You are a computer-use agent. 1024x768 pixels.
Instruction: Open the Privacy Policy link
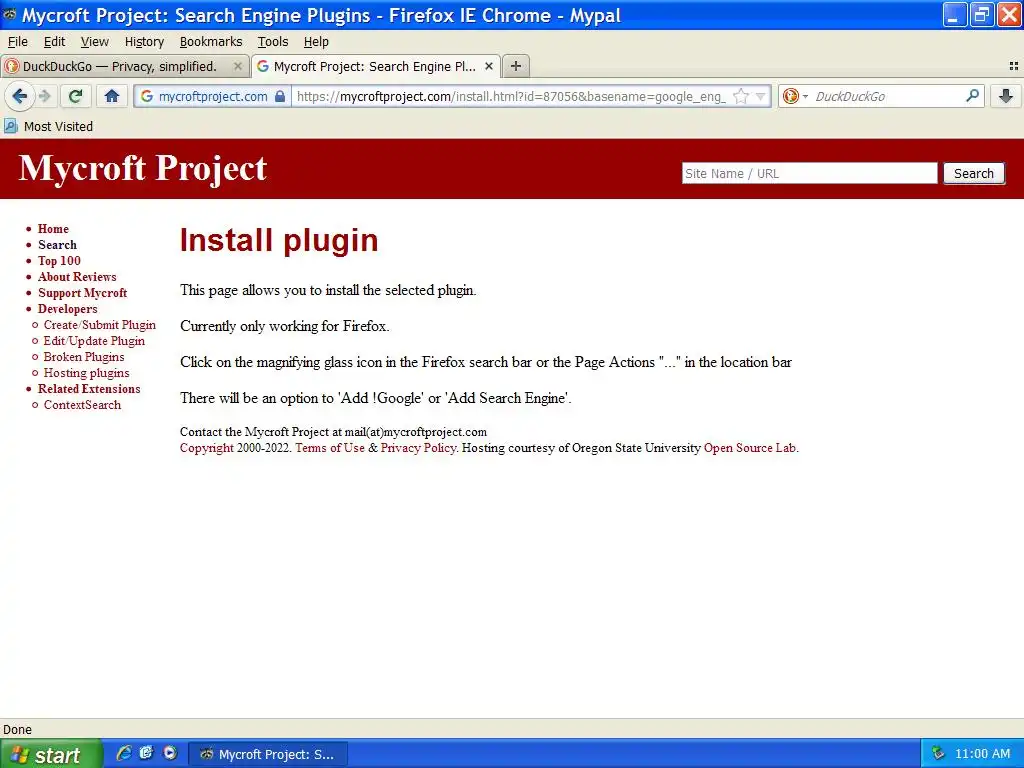point(418,448)
